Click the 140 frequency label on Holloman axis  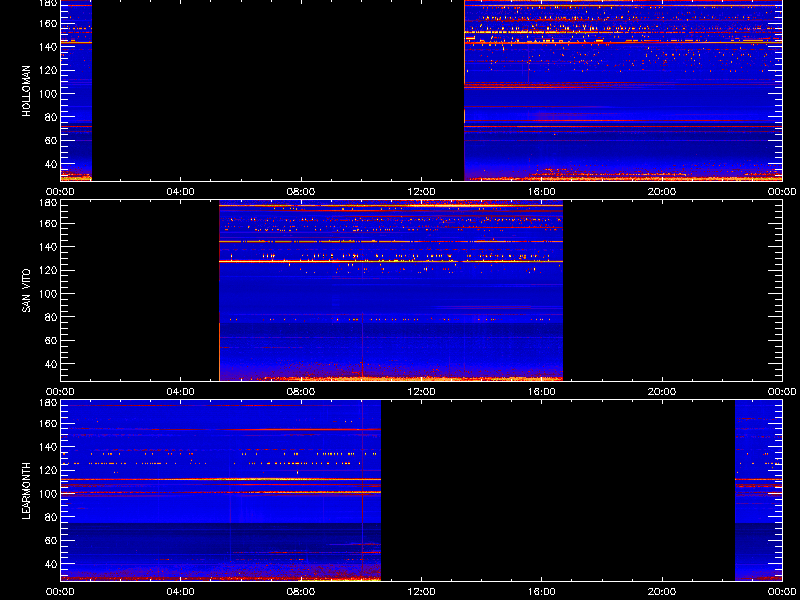(x=49, y=46)
